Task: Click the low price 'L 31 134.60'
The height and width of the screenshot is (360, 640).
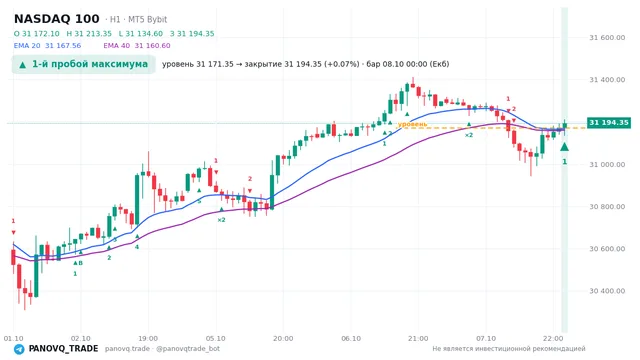Action: tap(141, 34)
